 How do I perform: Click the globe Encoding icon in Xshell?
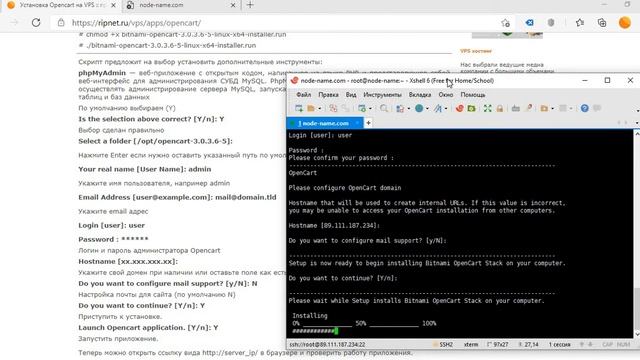[x=419, y=108]
